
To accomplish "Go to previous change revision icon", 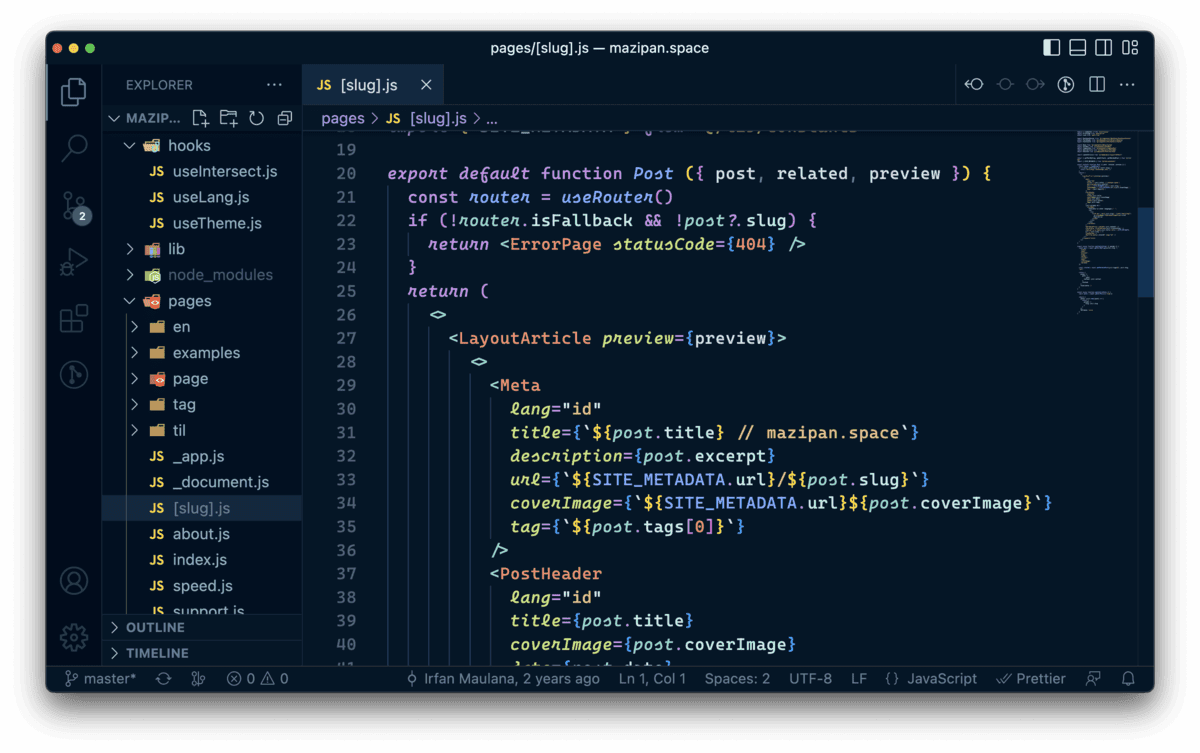I will [x=974, y=85].
